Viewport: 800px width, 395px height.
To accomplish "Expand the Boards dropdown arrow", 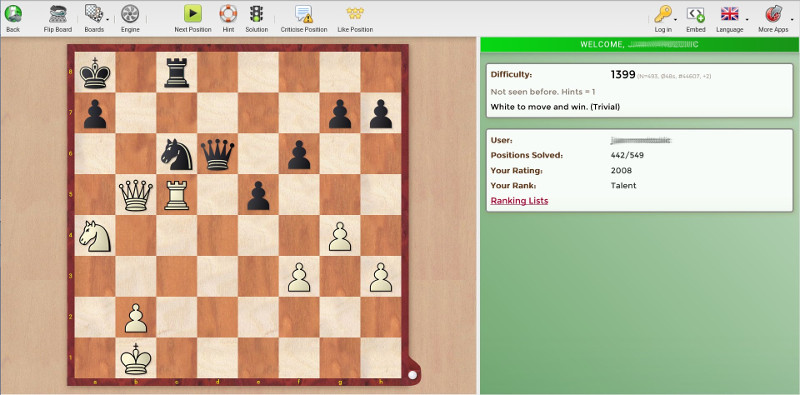I will 108,20.
